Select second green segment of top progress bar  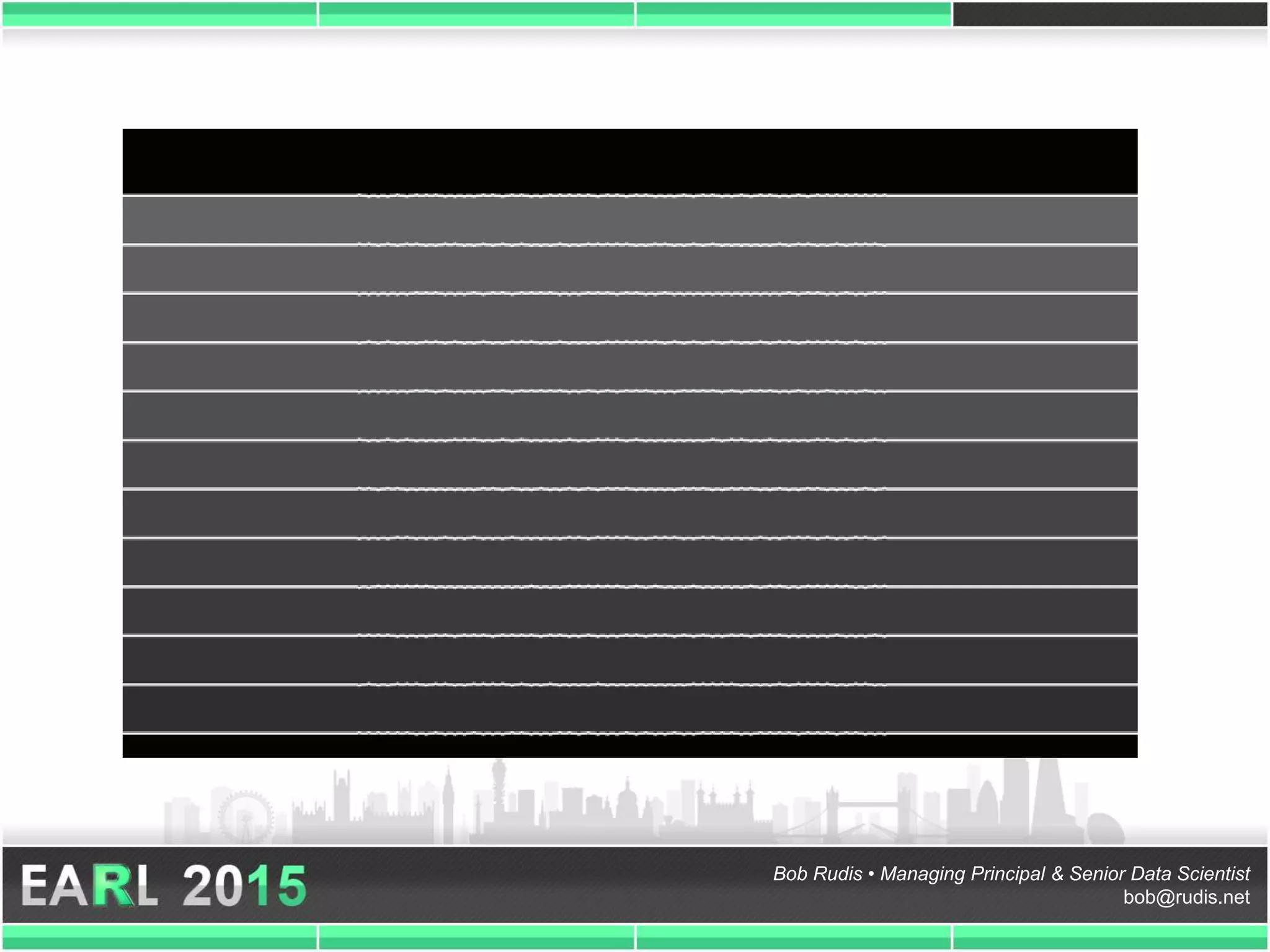click(476, 14)
